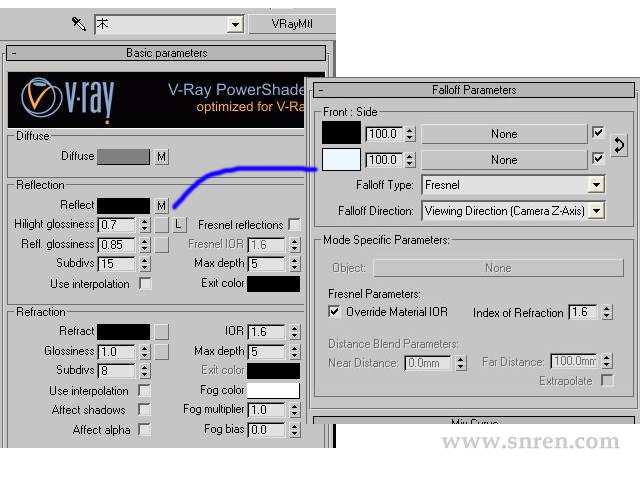The width and height of the screenshot is (640, 480).
Task: Click the refraction Glossiness value field
Action: [117, 351]
